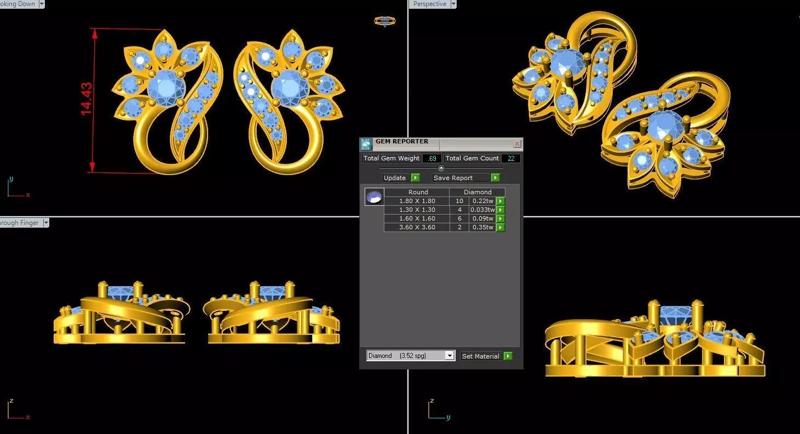
Task: Click the Gem Reporter title bar icon
Action: [x=366, y=144]
